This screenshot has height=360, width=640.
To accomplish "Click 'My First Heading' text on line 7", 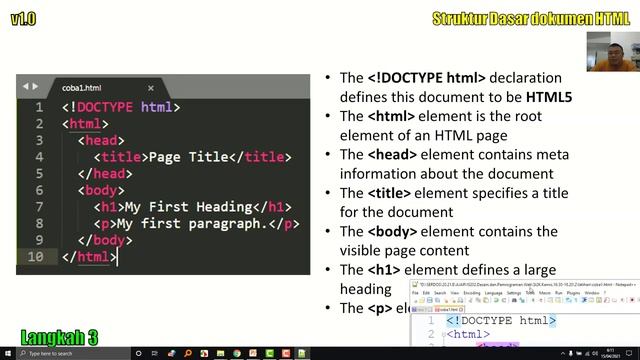I will click(x=189, y=207).
